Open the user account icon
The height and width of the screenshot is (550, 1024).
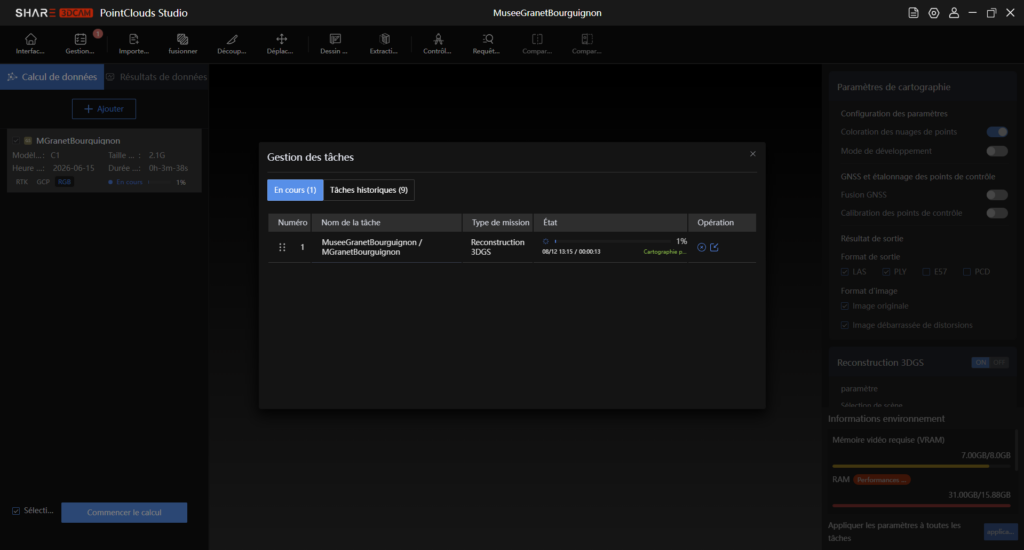(954, 13)
